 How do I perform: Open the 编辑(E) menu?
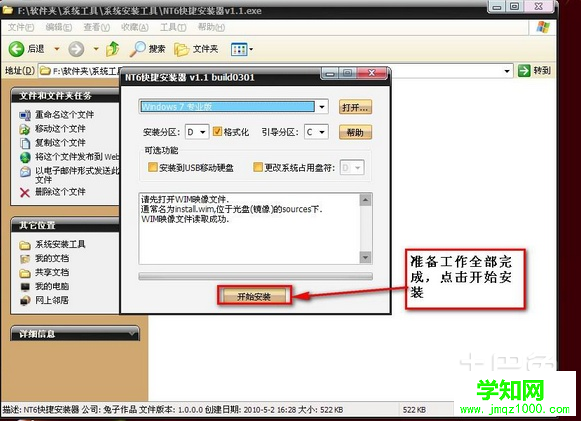[59, 27]
